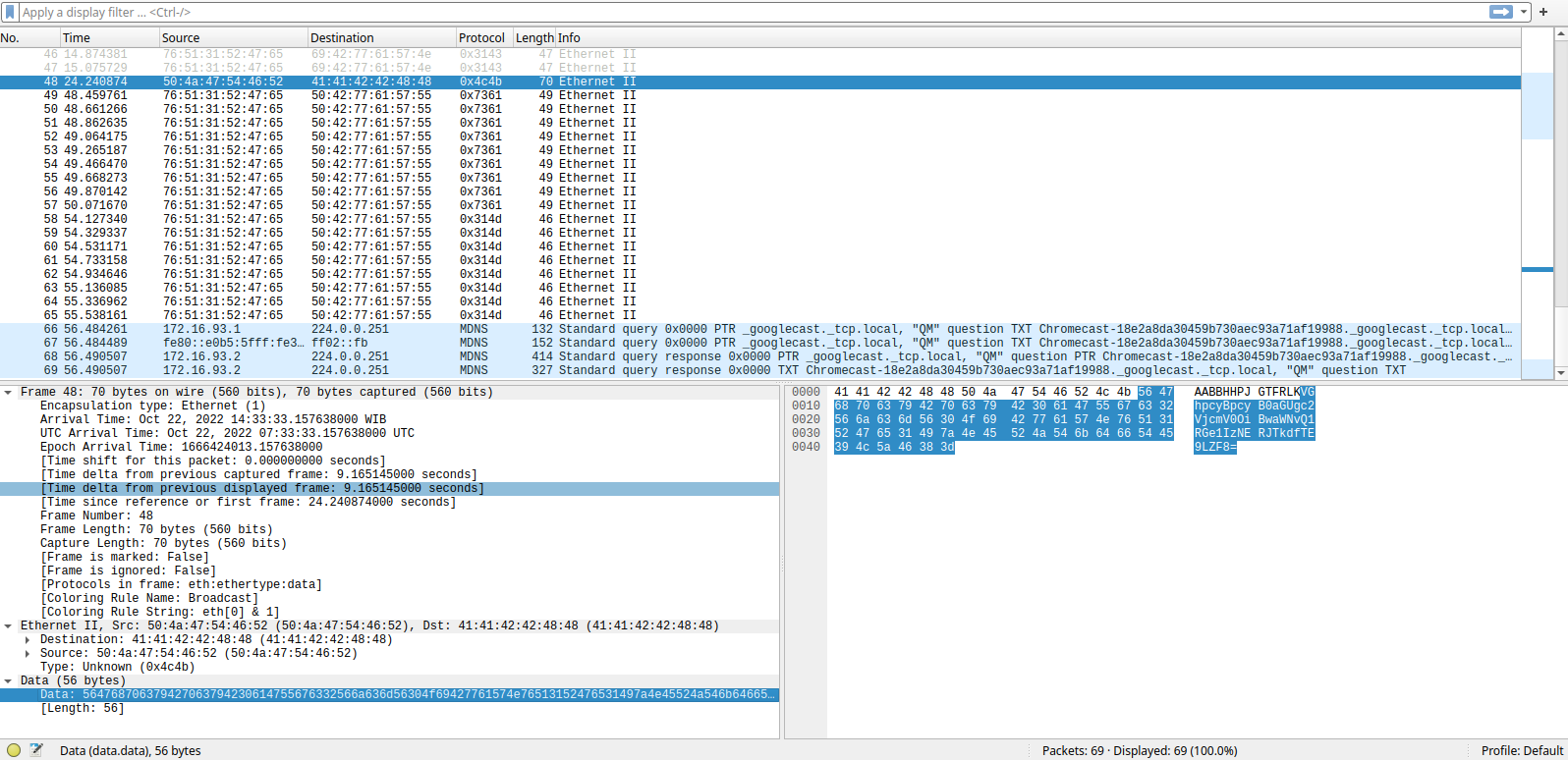1568x760 pixels.
Task: Select the Type: Unknown (0x4c4b) field
Action: (x=117, y=668)
